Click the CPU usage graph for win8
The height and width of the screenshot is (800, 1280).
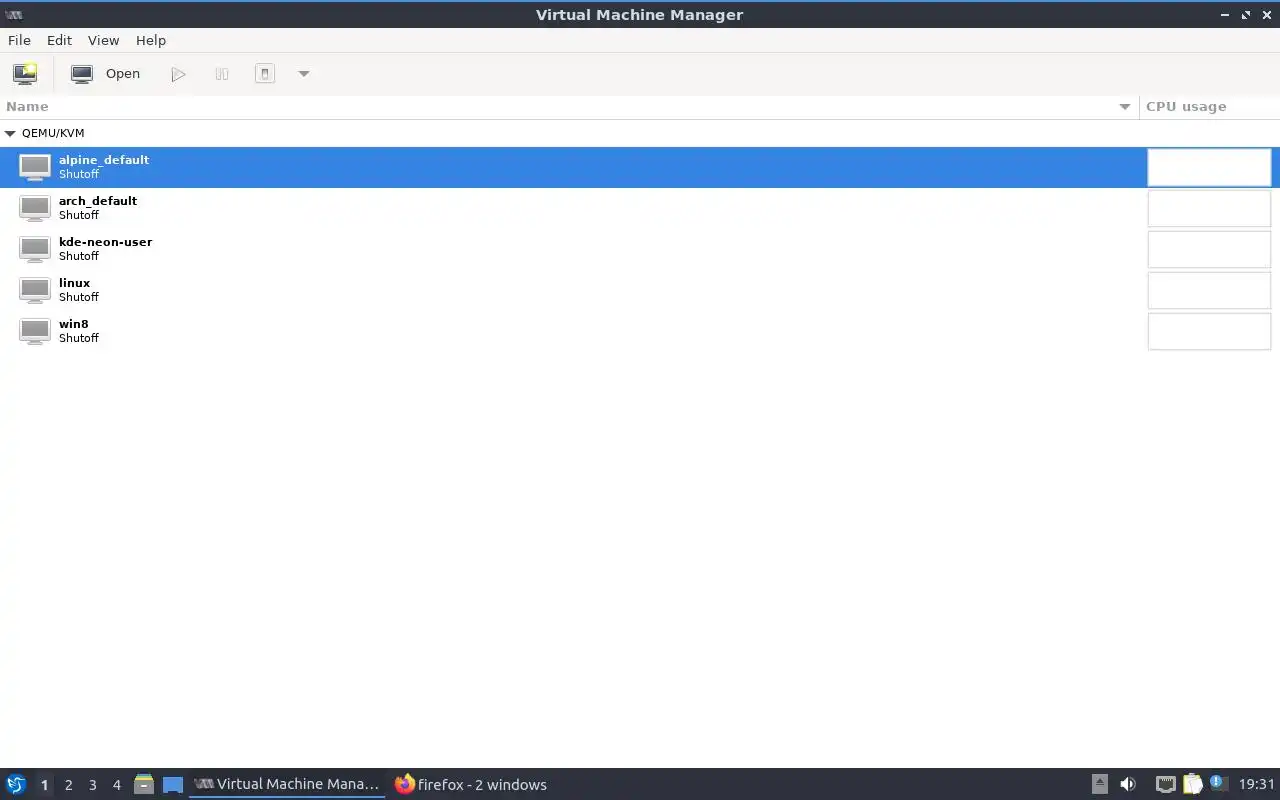(1209, 331)
